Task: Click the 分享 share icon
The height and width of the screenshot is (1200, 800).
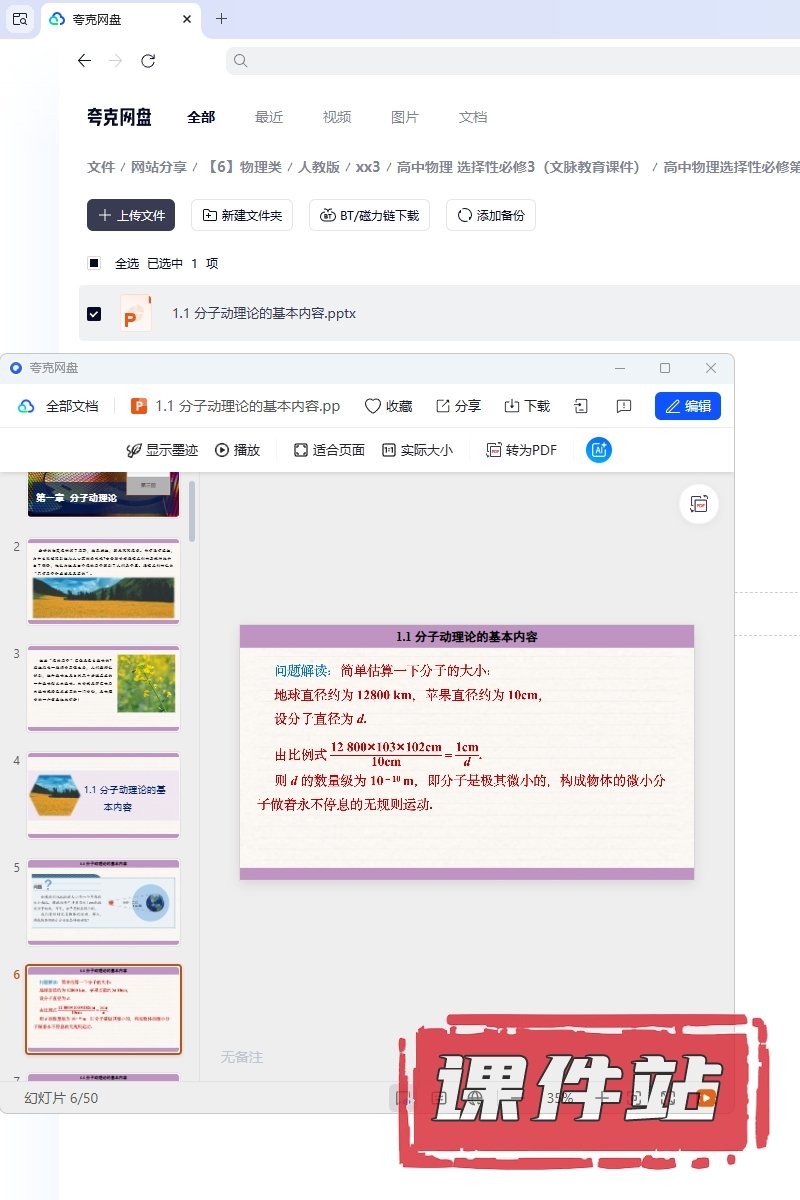Action: point(443,406)
